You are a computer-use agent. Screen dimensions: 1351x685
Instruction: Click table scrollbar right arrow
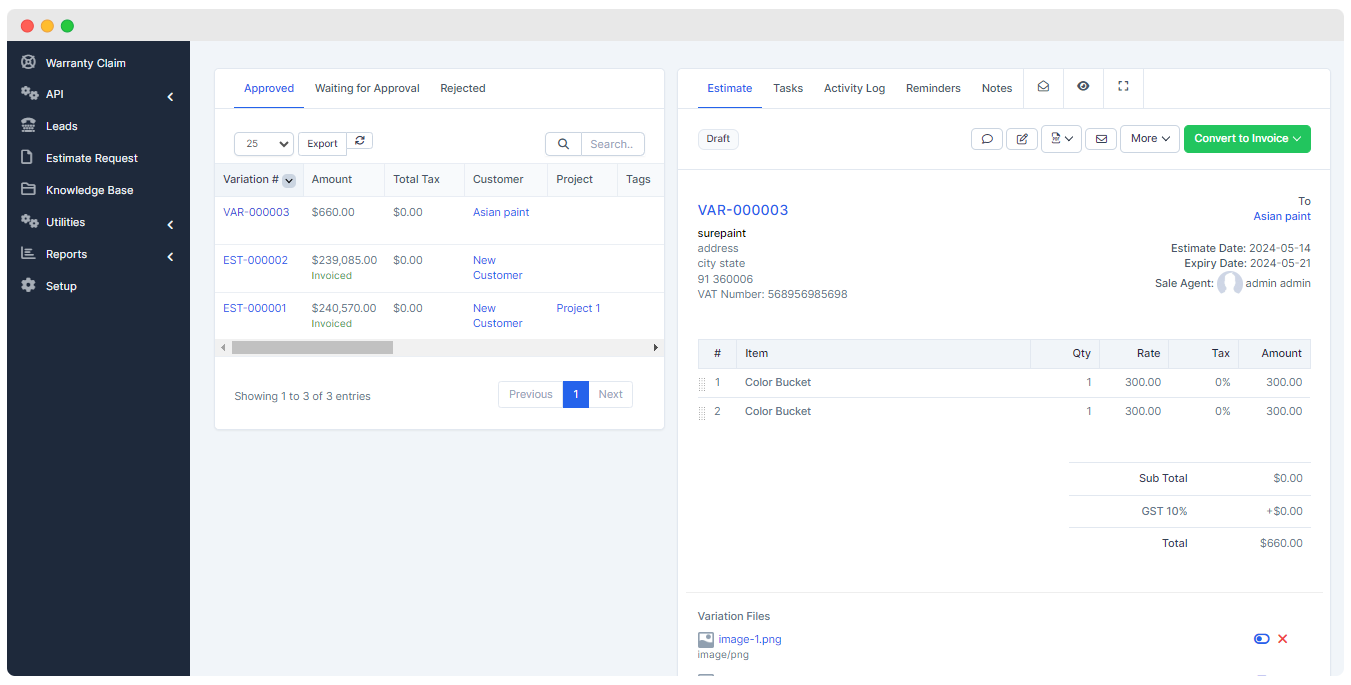[656, 347]
